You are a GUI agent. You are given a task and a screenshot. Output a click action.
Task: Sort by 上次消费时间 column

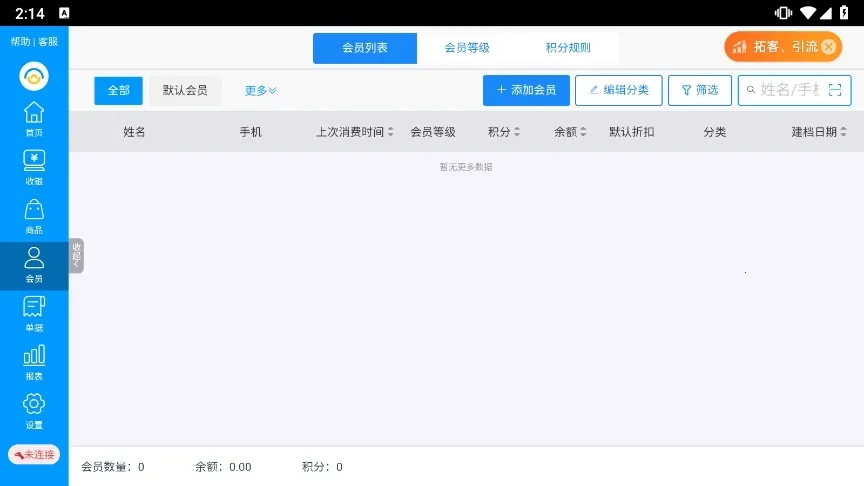355,132
